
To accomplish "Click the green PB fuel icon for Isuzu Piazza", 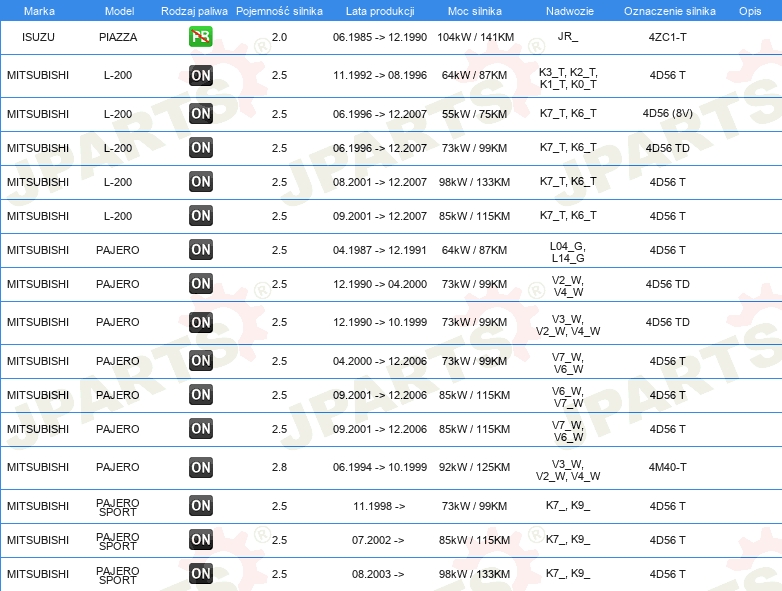I will coord(201,37).
